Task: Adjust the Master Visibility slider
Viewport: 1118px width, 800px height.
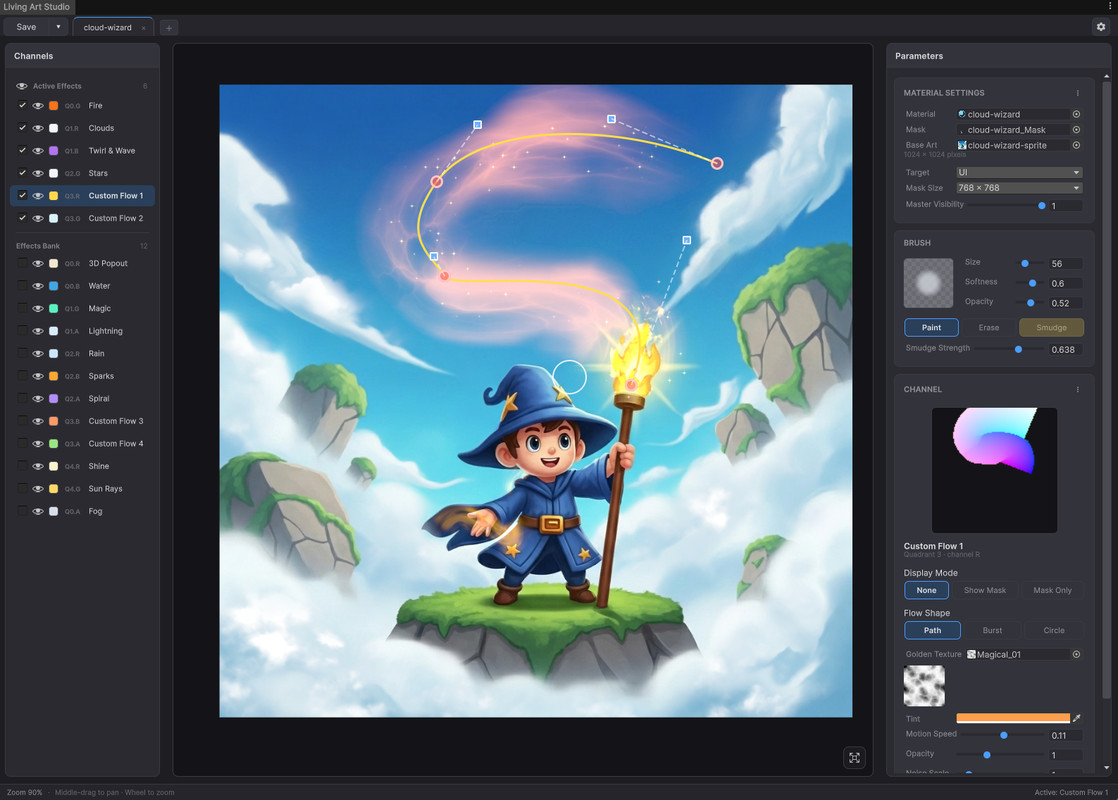Action: click(x=1042, y=205)
